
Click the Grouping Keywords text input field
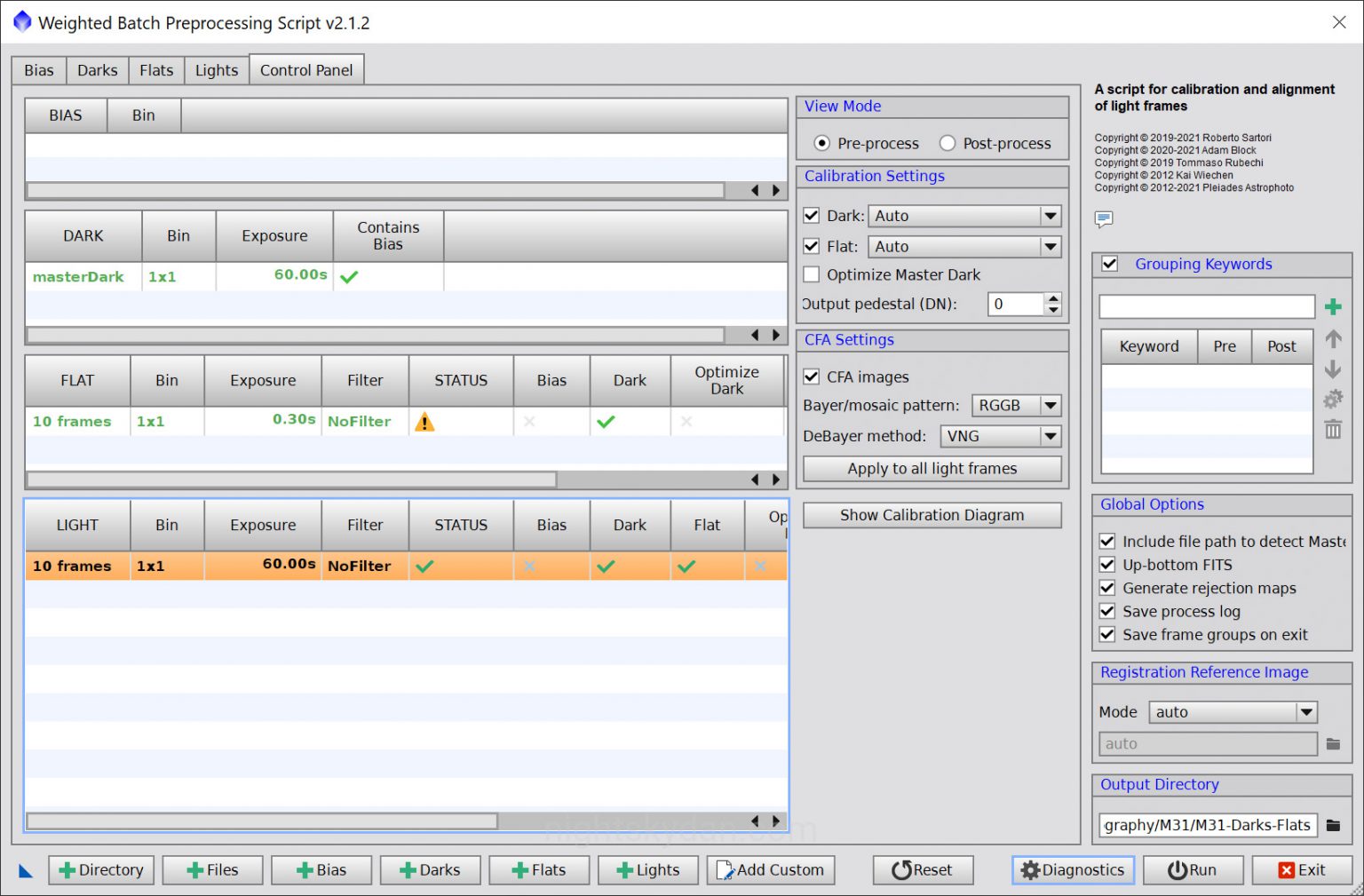click(x=1206, y=307)
